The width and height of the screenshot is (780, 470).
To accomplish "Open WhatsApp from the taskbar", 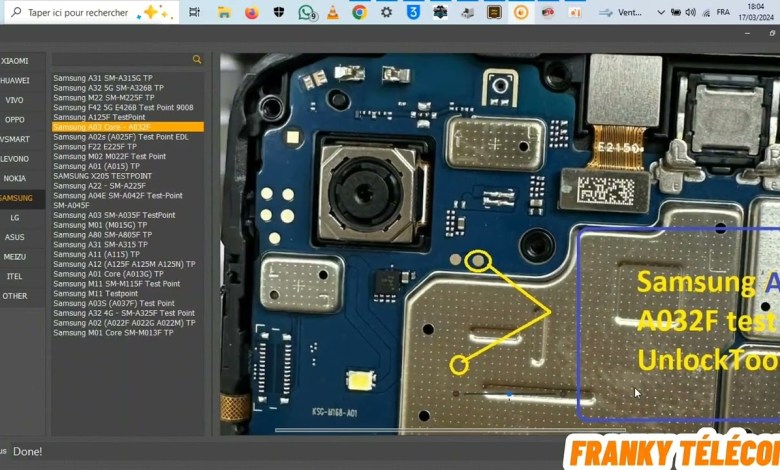I will (x=305, y=12).
